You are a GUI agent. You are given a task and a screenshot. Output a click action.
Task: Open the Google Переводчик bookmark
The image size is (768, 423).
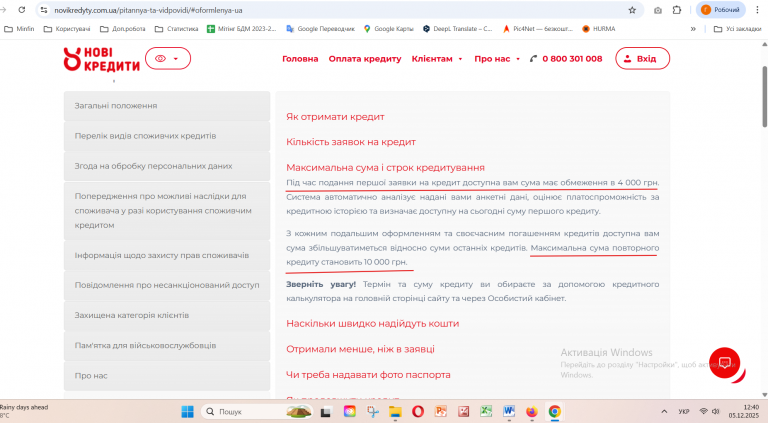tap(320, 29)
